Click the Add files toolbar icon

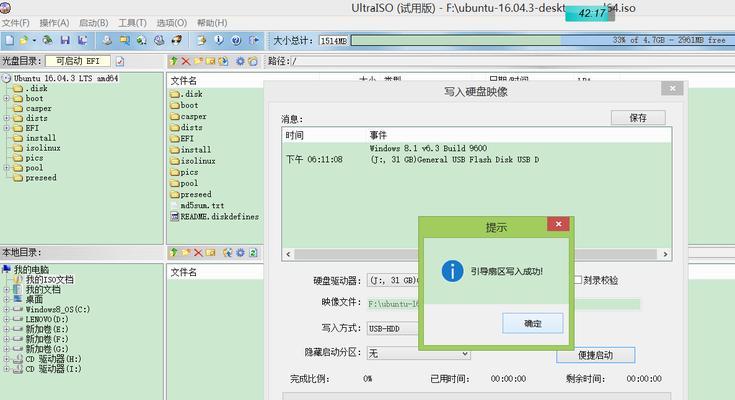click(x=202, y=40)
